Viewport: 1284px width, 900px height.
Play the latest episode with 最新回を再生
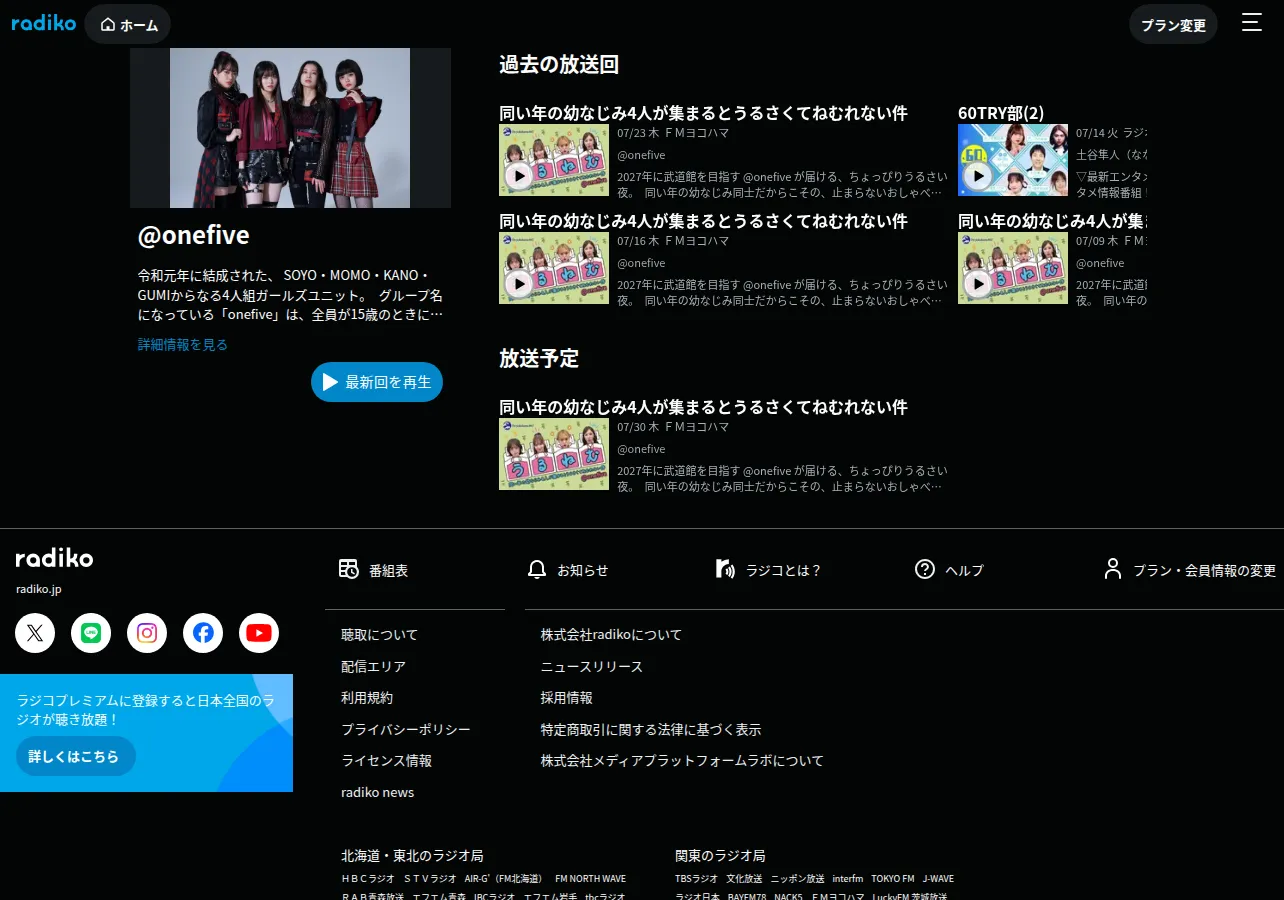(x=377, y=382)
